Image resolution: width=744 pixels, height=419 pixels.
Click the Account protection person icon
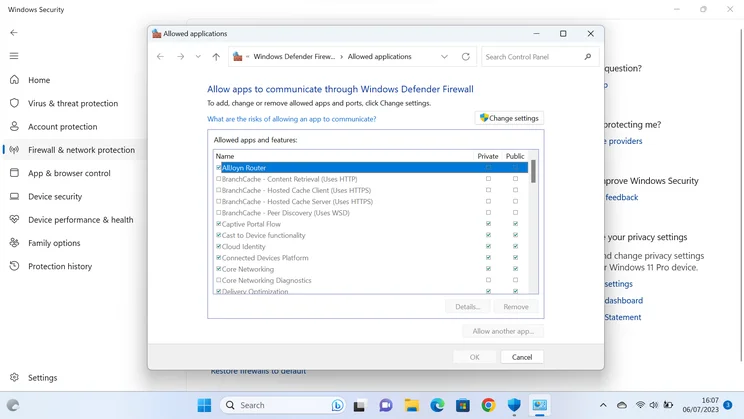(x=14, y=127)
